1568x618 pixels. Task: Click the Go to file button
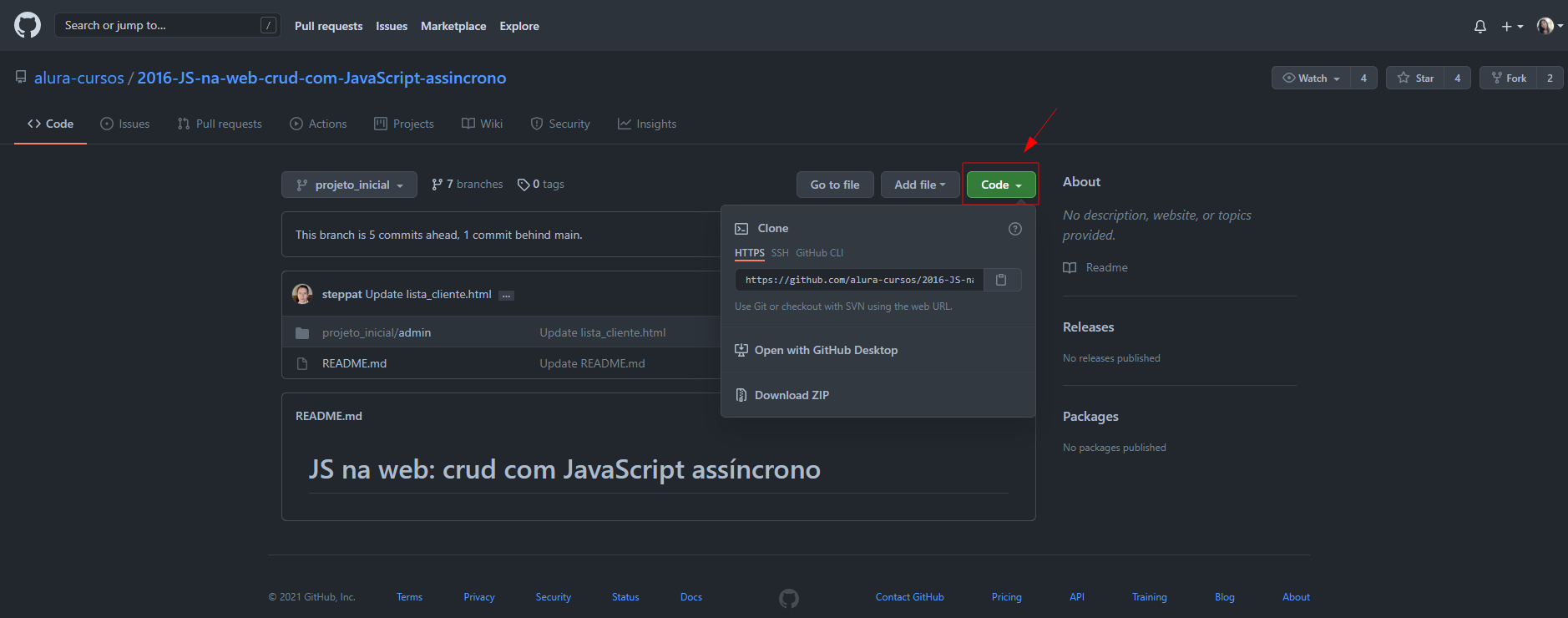[835, 185]
